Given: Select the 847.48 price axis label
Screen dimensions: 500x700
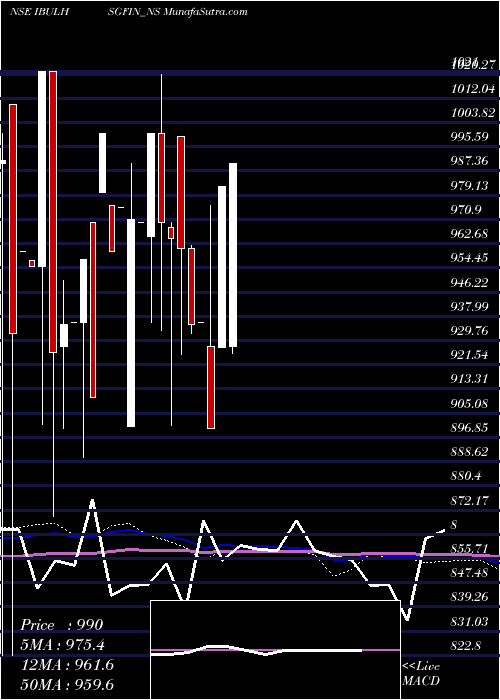Looking at the screenshot, I should tap(470, 573).
